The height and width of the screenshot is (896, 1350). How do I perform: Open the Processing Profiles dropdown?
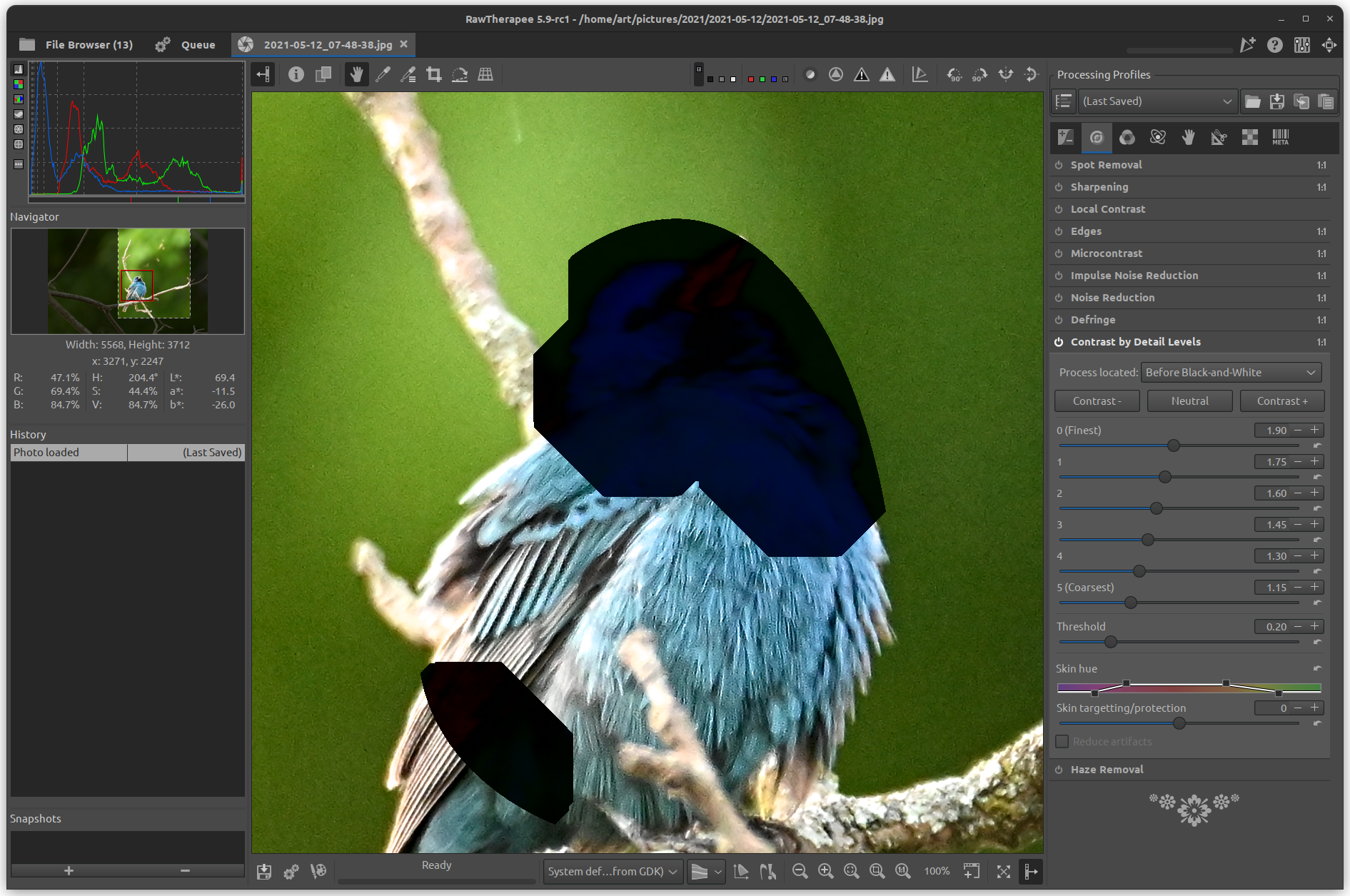[1157, 101]
